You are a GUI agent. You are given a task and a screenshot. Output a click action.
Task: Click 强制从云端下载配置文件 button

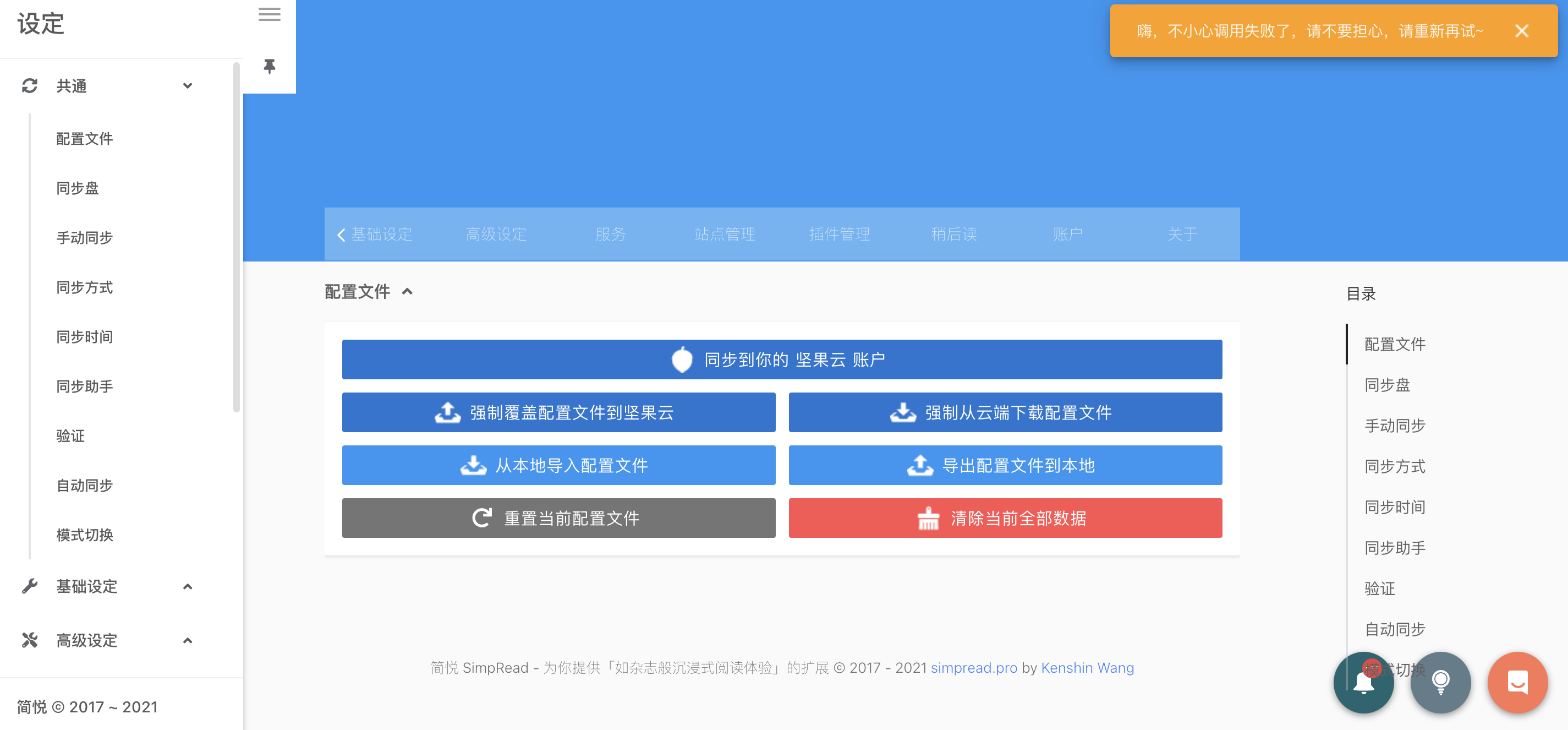(x=1005, y=413)
